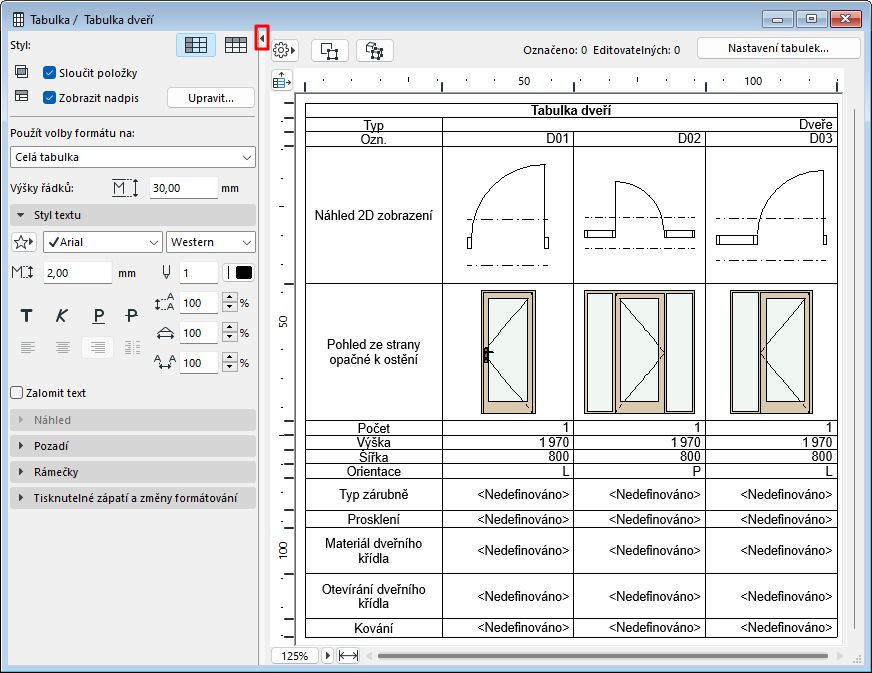Uncheck the Zobrazit nadpis checkbox

pyautogui.click(x=50, y=98)
